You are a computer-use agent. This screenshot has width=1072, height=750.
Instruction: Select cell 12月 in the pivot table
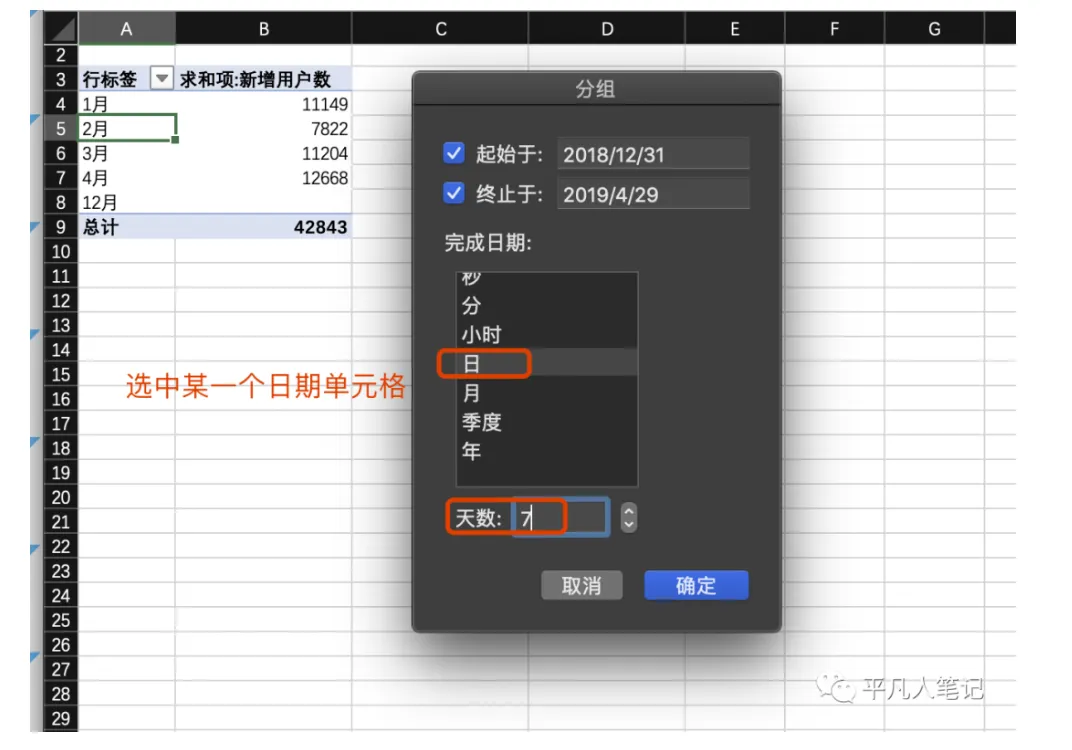pyautogui.click(x=126, y=202)
